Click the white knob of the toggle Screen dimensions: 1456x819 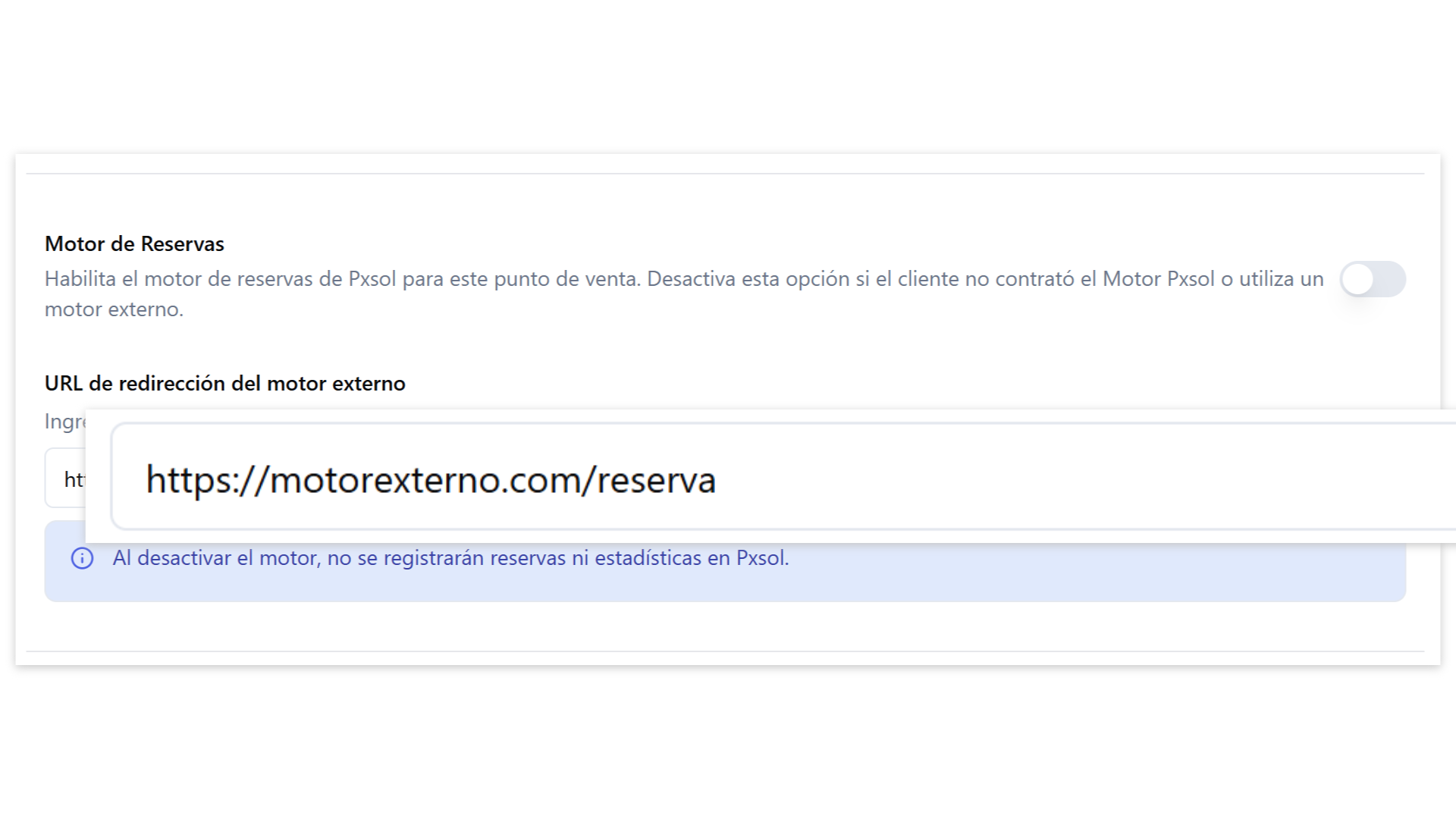[1358, 279]
